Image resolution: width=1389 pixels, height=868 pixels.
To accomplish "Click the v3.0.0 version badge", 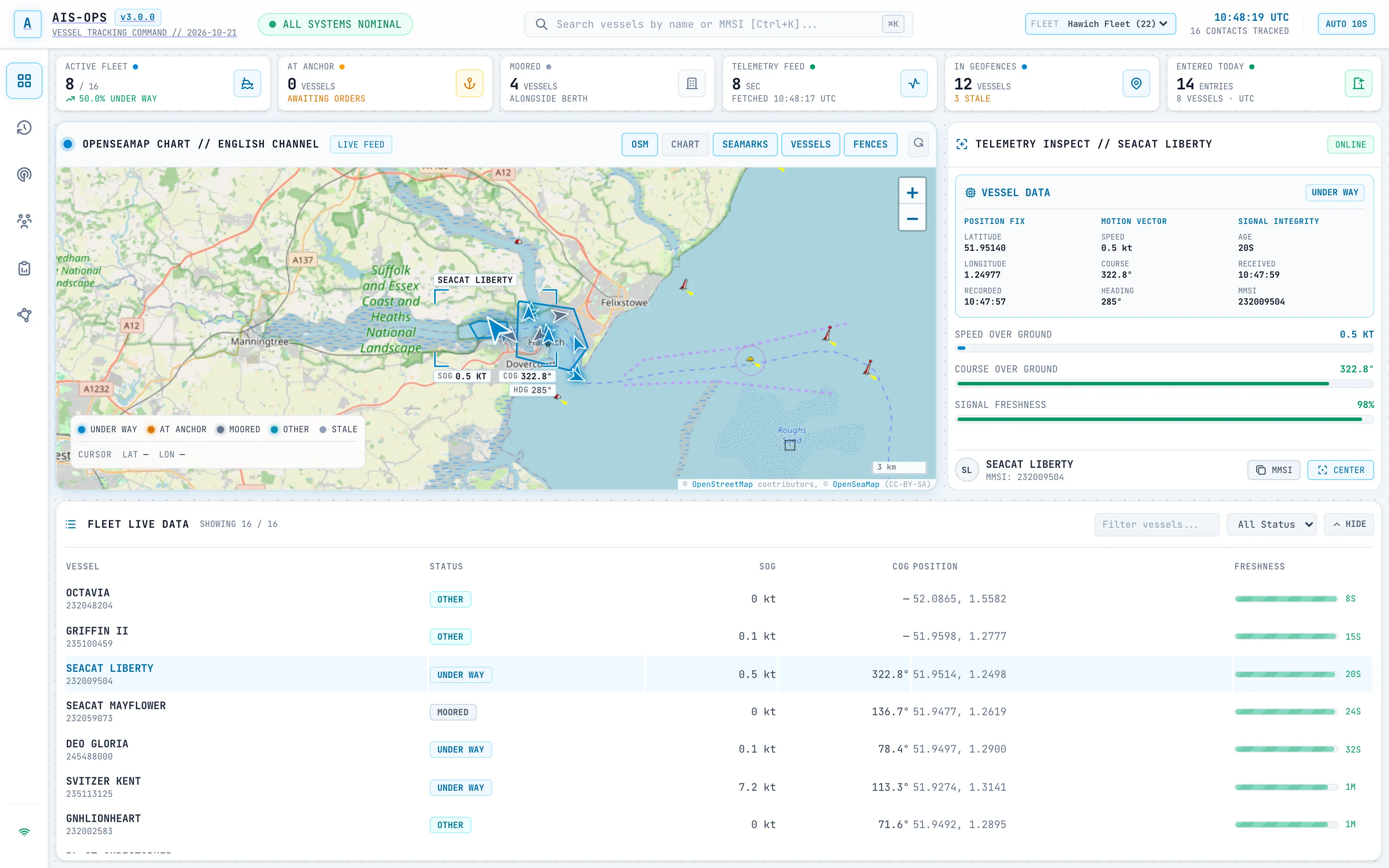I will pyautogui.click(x=138, y=17).
